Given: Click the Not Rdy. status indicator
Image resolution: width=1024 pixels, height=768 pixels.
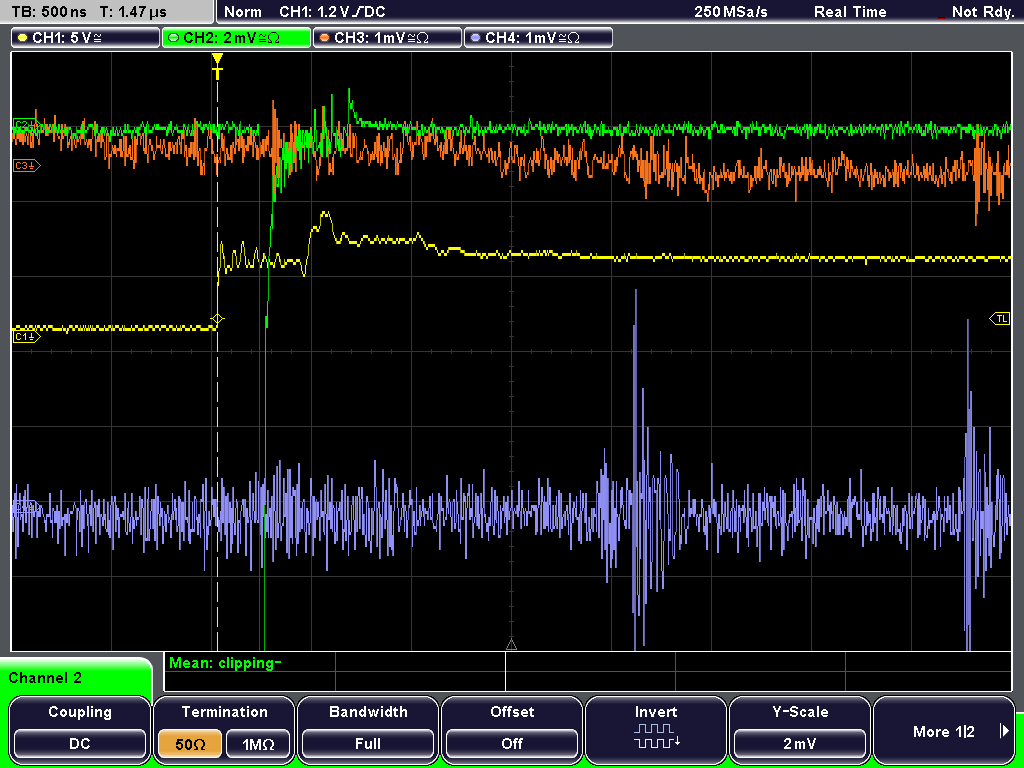Looking at the screenshot, I should click(982, 12).
